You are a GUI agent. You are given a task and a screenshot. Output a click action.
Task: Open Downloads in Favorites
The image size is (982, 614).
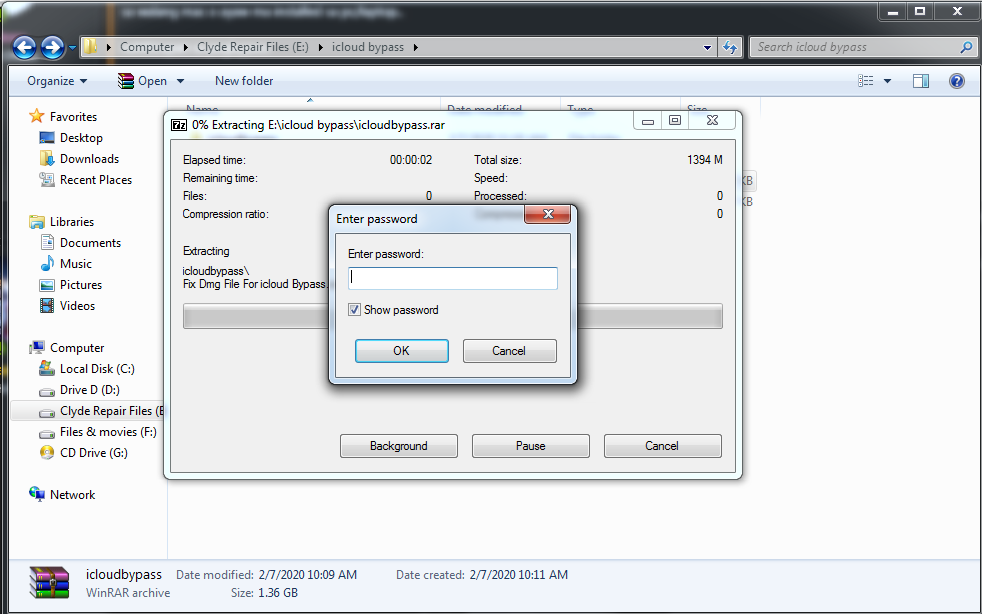click(x=89, y=159)
